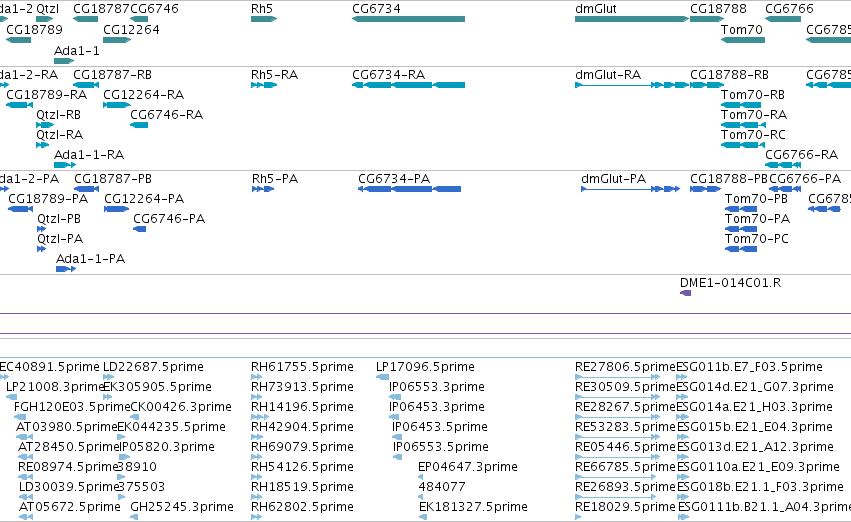Image resolution: width=851 pixels, height=522 pixels.
Task: Click EST label RE30509.5prime
Action: (625, 387)
